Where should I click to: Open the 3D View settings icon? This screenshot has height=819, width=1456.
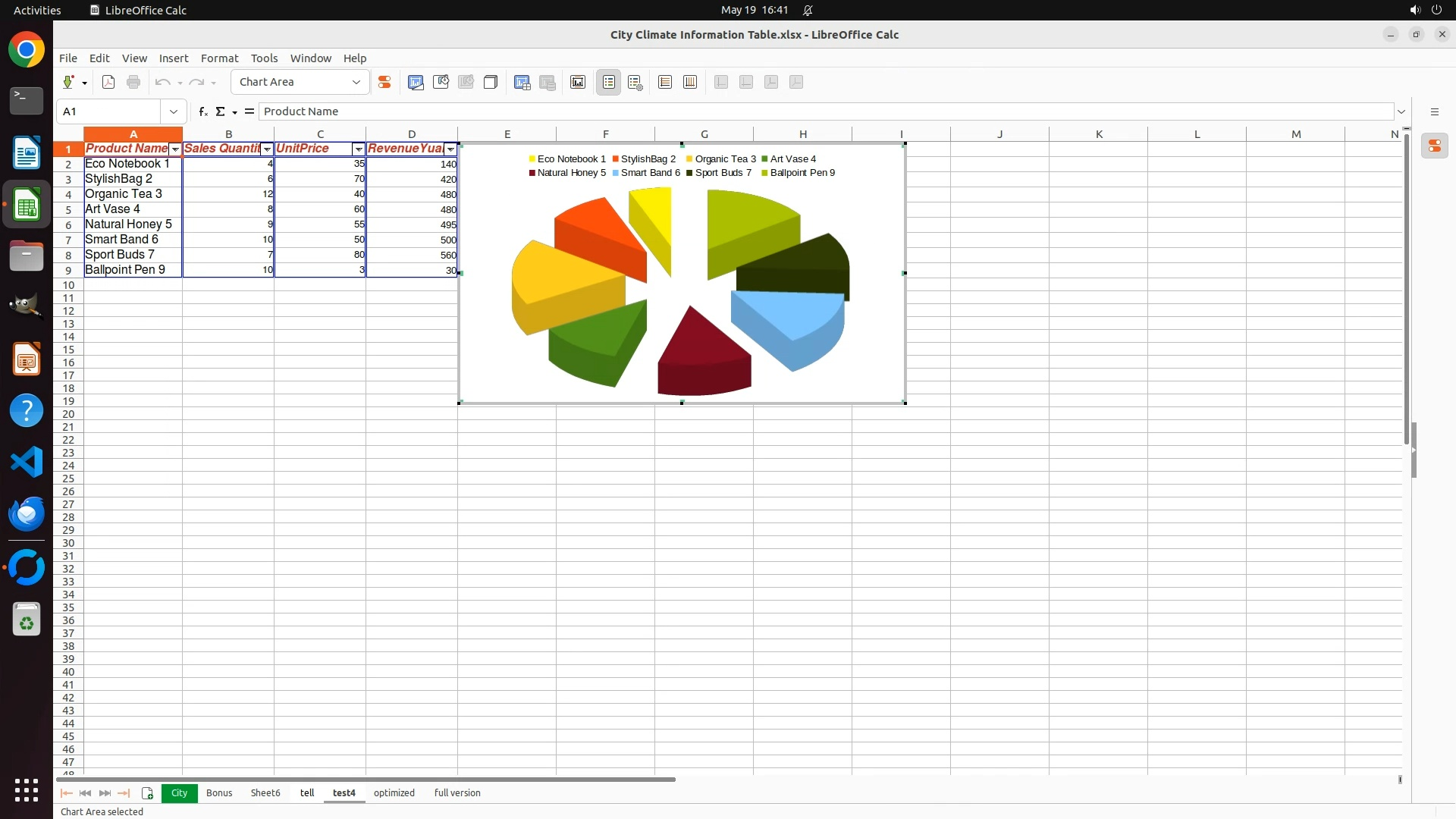coord(491,82)
